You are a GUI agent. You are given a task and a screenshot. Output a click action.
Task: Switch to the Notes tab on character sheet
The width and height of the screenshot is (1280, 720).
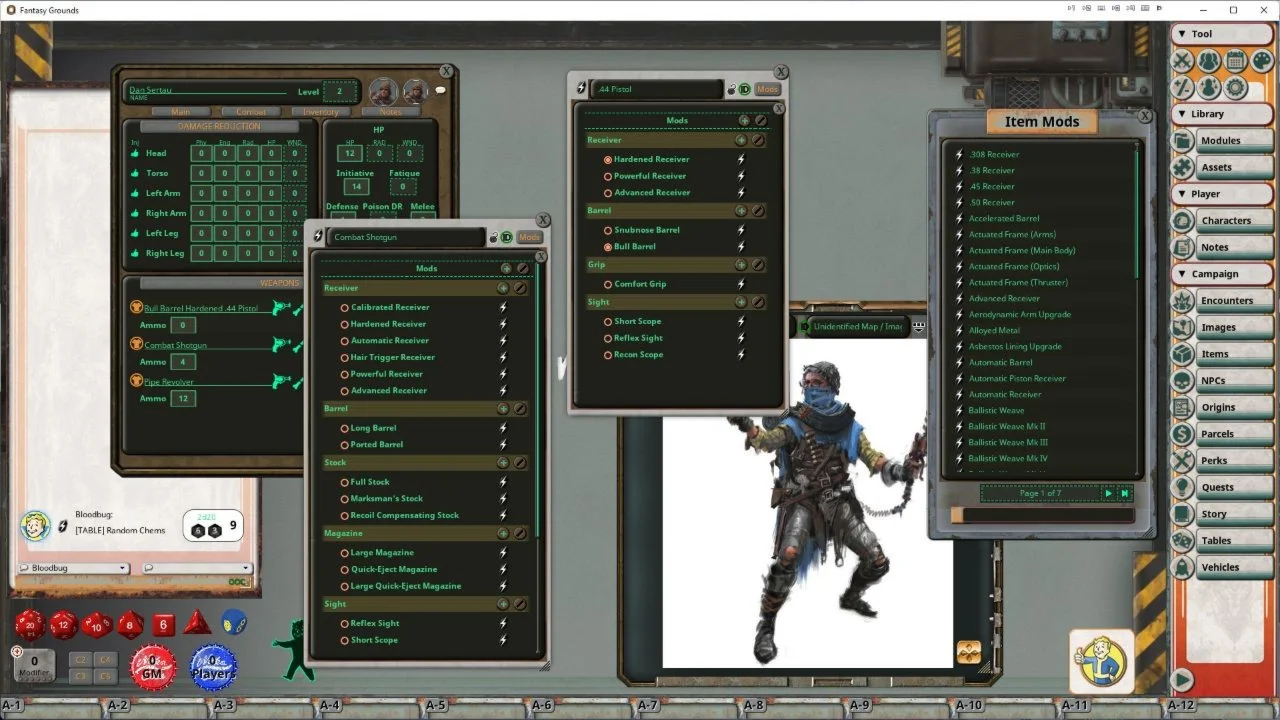pos(391,112)
